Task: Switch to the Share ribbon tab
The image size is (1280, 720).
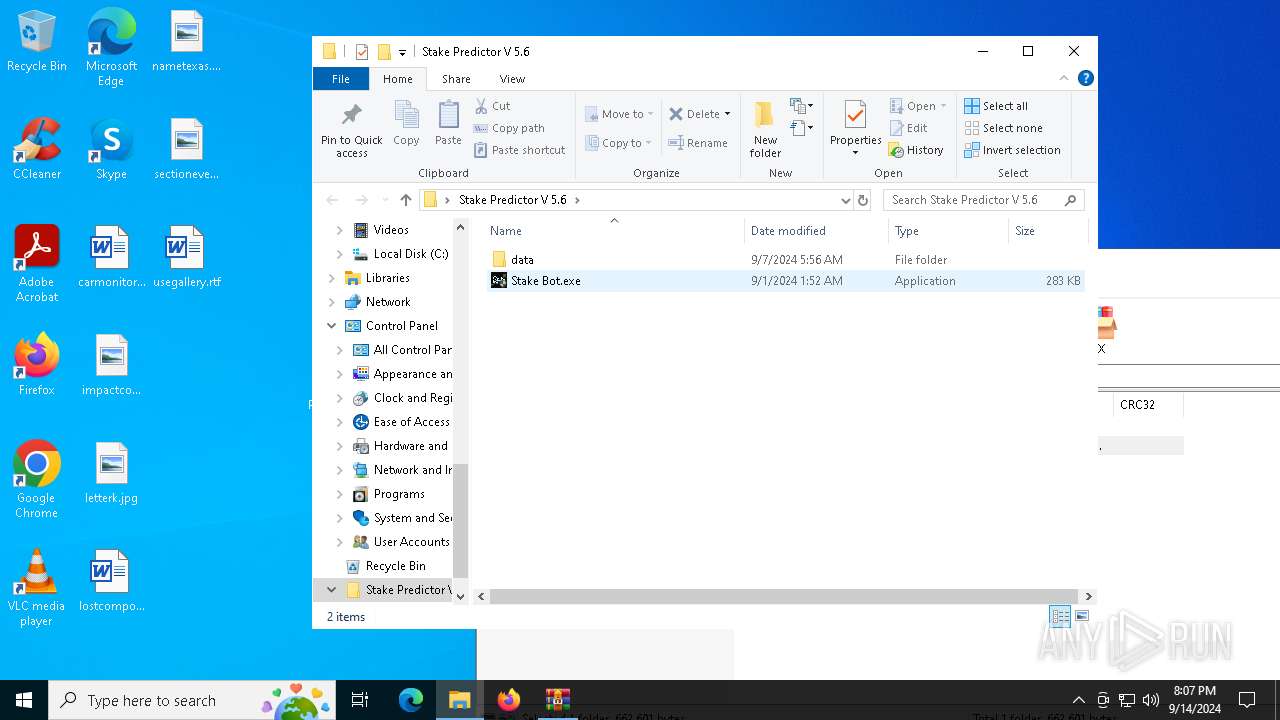Action: [456, 79]
